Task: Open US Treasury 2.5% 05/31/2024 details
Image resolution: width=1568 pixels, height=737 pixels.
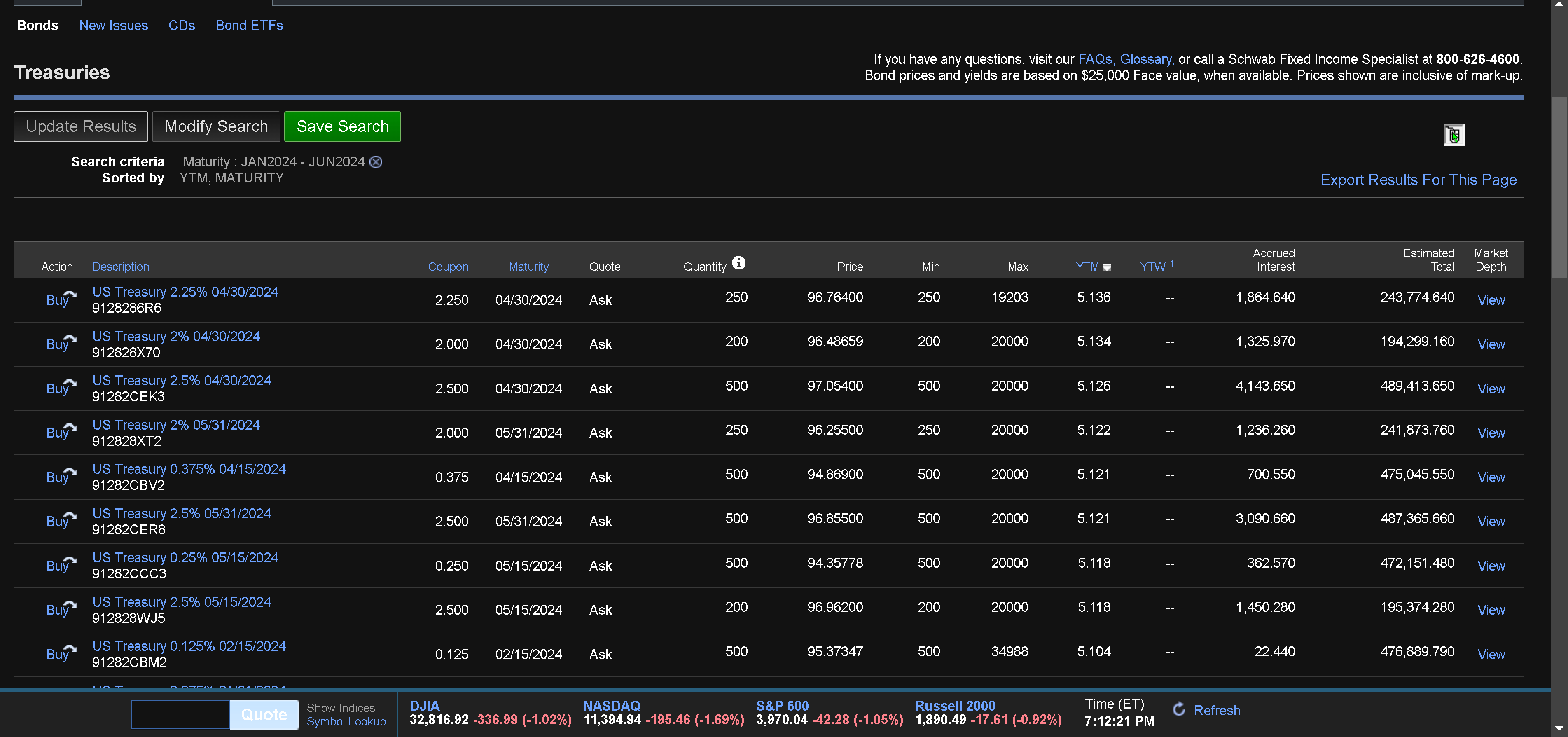Action: tap(181, 514)
